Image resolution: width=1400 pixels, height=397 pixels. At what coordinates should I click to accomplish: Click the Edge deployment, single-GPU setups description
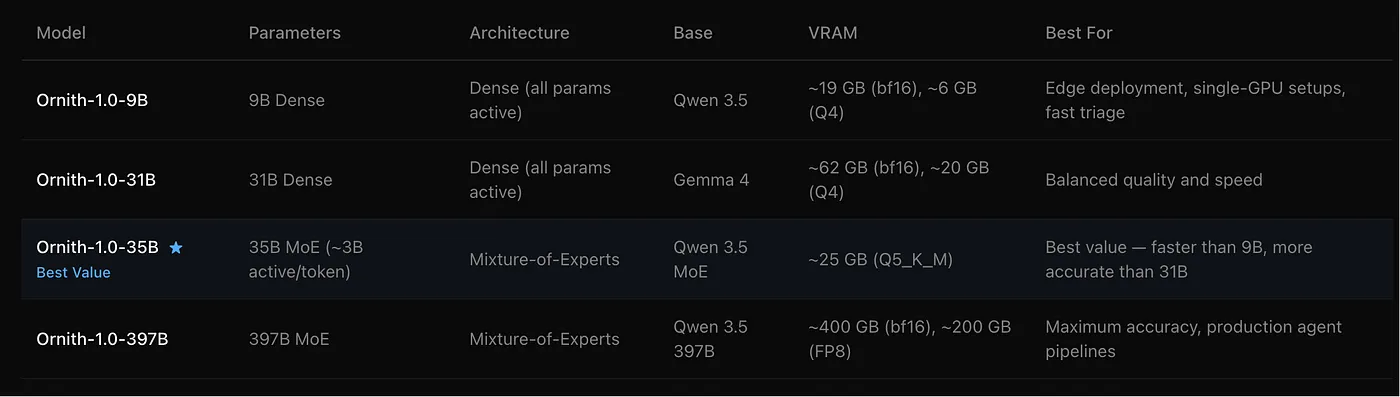1196,100
